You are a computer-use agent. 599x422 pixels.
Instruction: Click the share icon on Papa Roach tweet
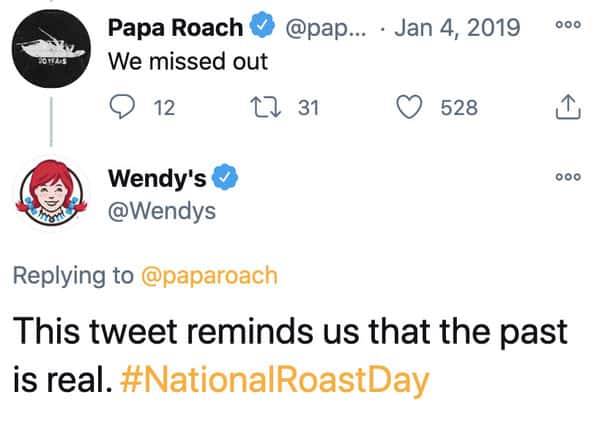(568, 107)
